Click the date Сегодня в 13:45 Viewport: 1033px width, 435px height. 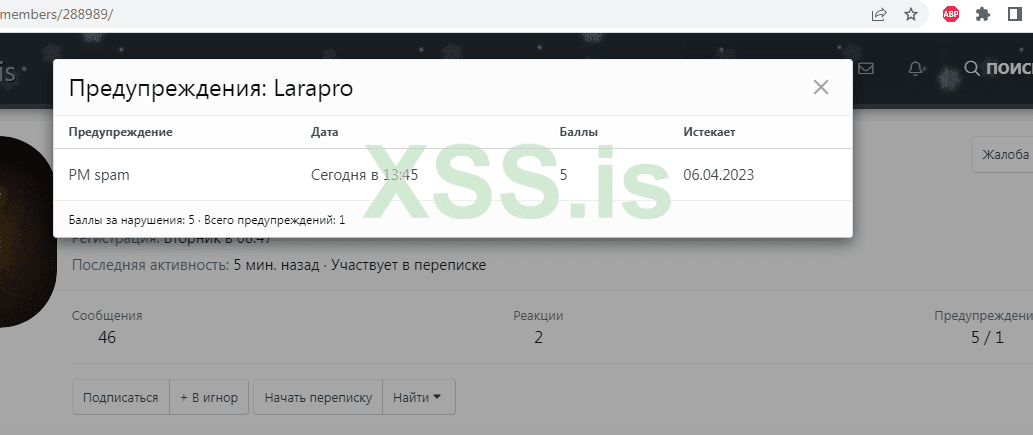pyautogui.click(x=364, y=175)
